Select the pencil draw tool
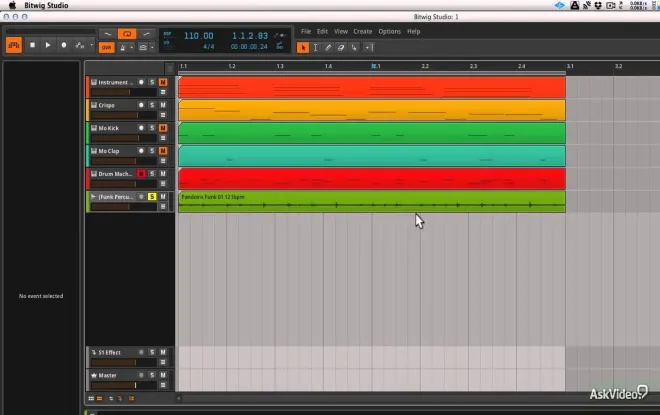The width and height of the screenshot is (660, 415). point(328,48)
